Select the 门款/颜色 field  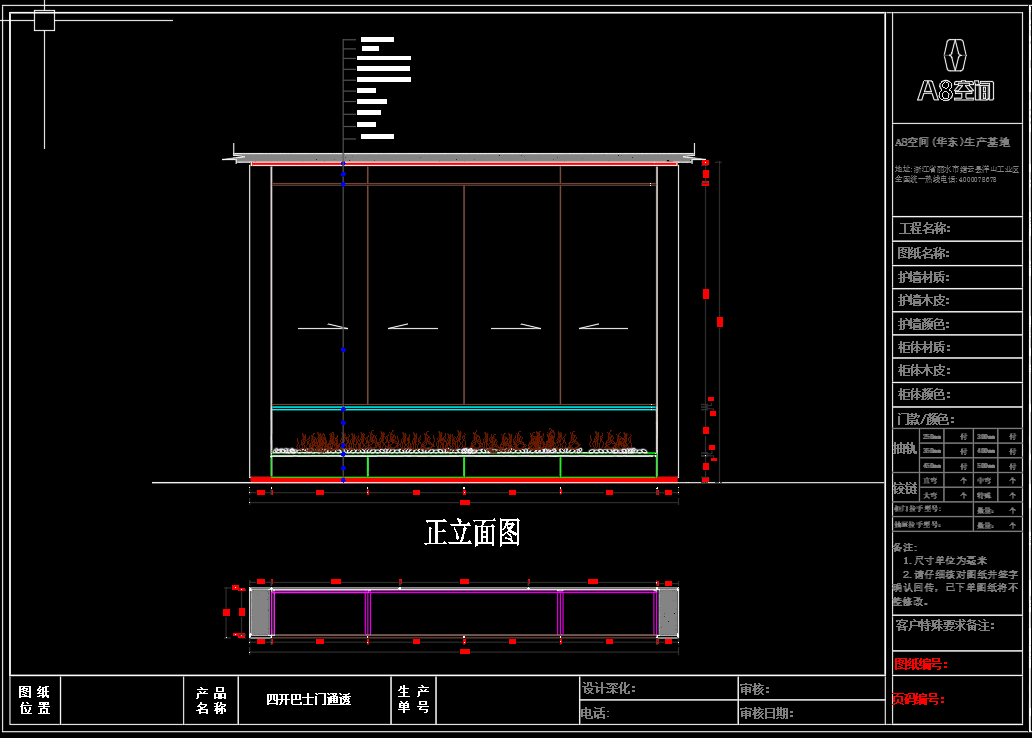[925, 419]
